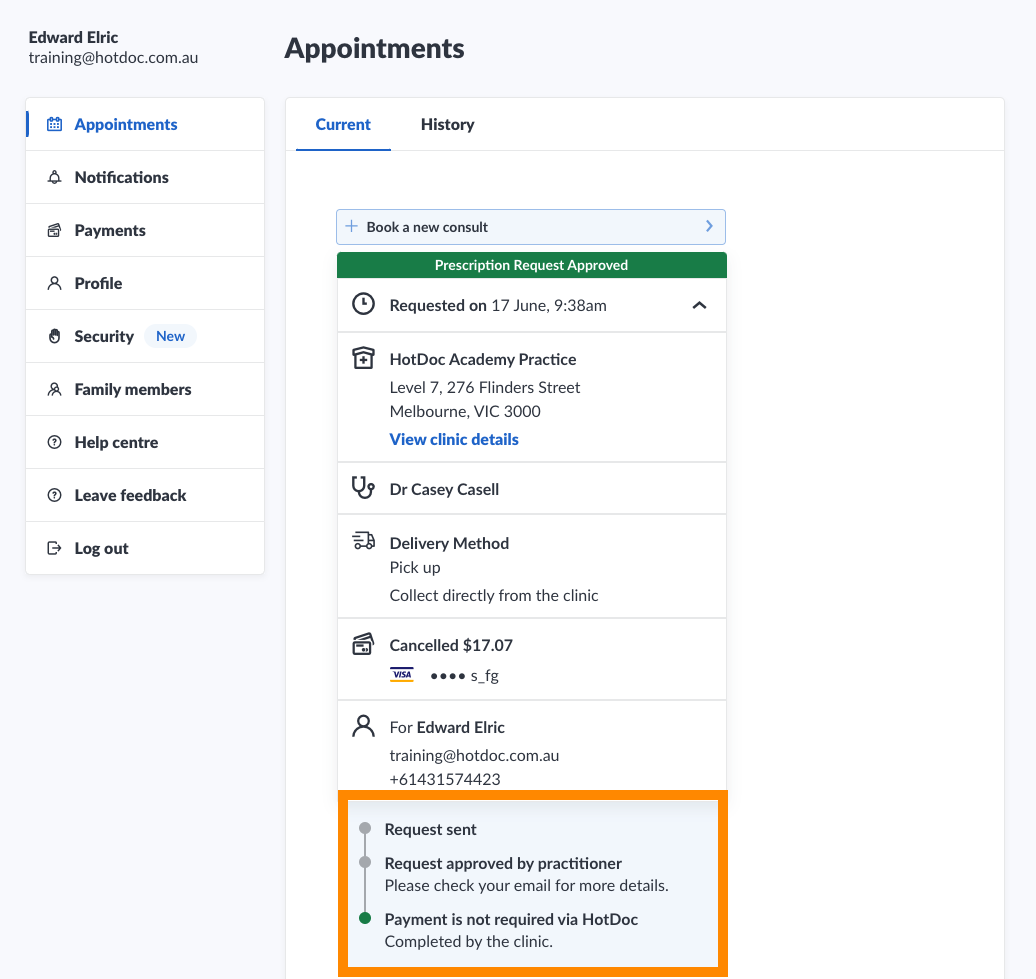Click the New badge beside Security

170,336
